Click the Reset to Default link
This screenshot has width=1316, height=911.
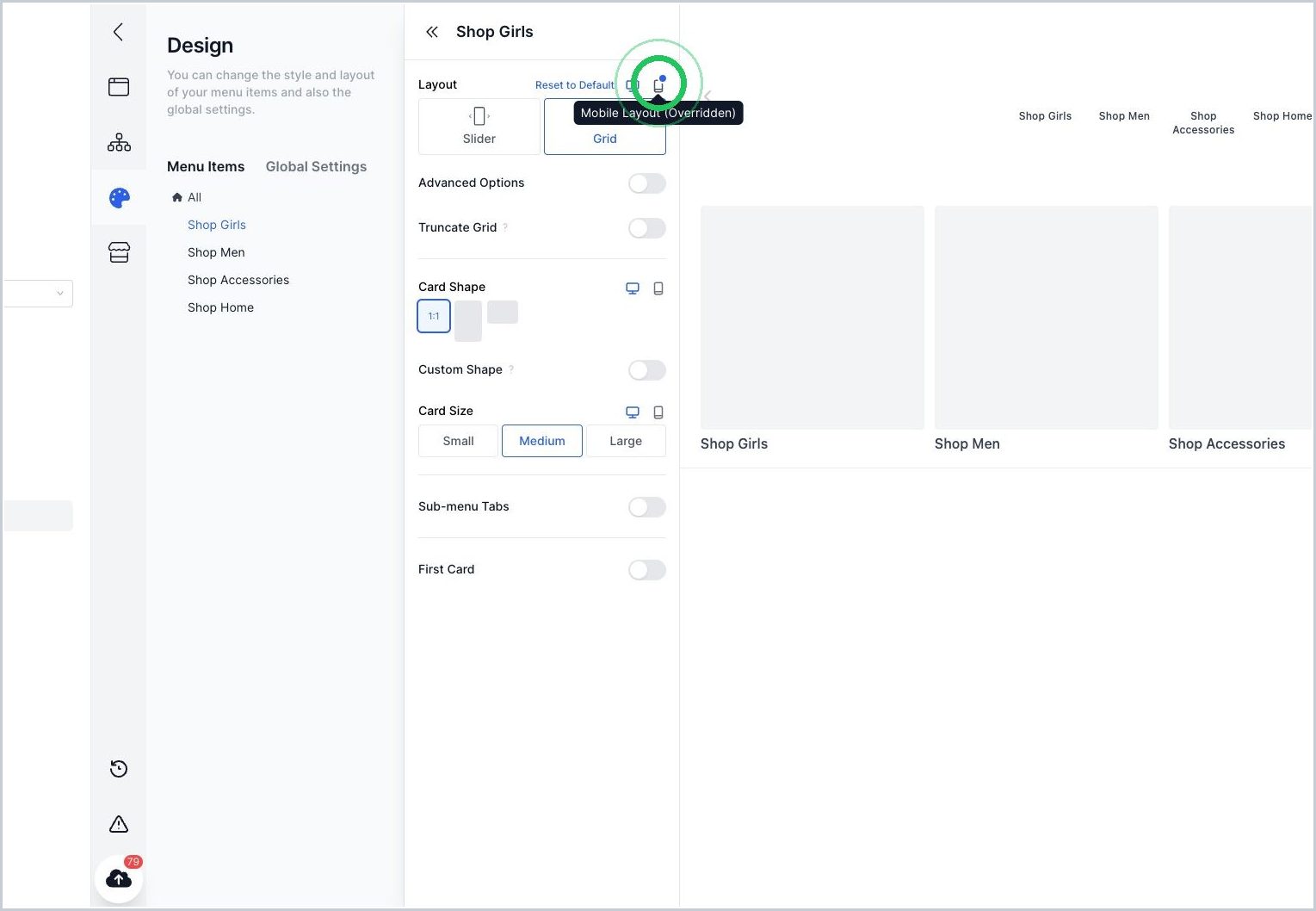coord(575,85)
